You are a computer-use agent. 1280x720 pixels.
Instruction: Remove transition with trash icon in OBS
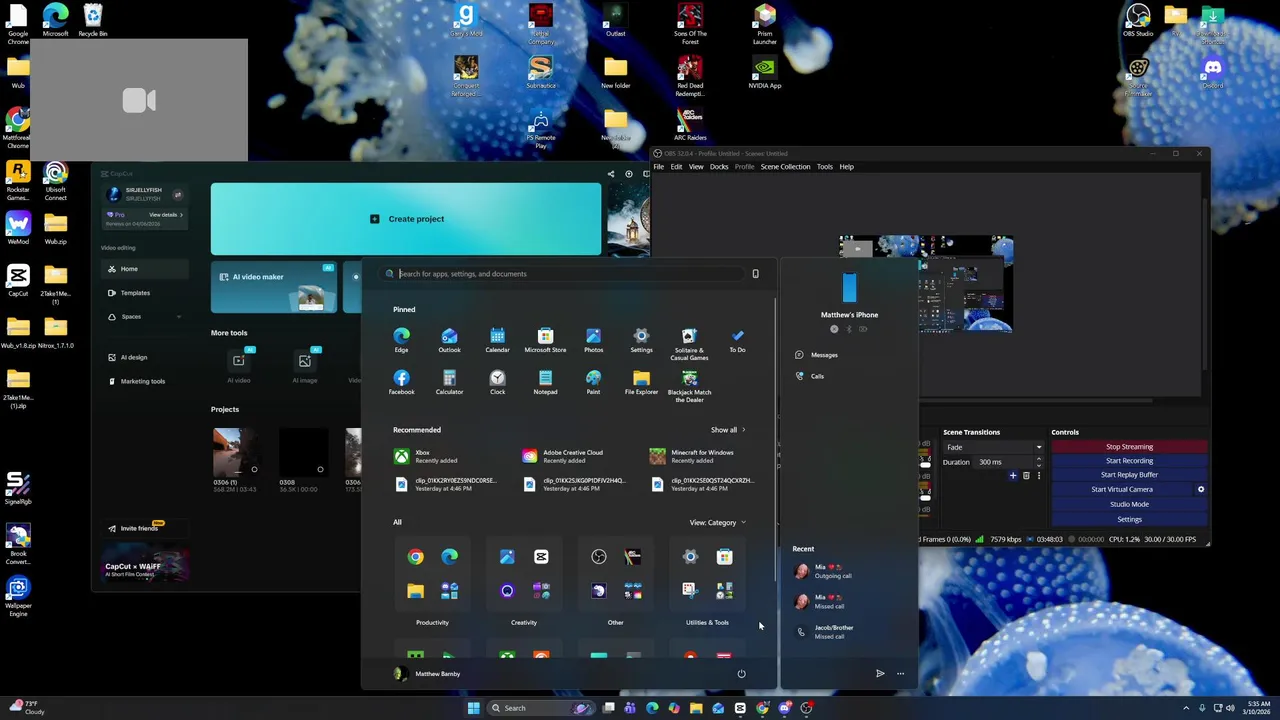(1026, 476)
